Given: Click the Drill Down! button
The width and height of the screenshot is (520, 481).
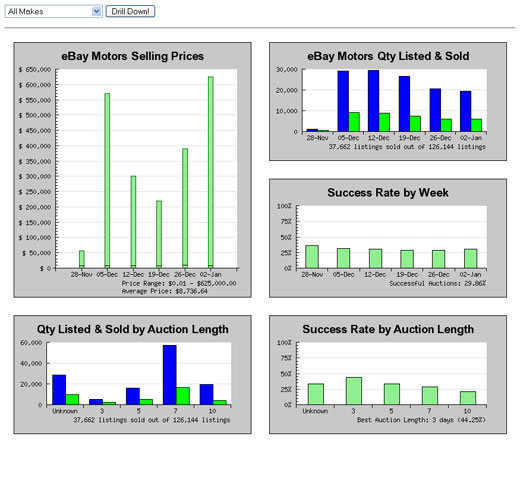Looking at the screenshot, I should 130,11.
